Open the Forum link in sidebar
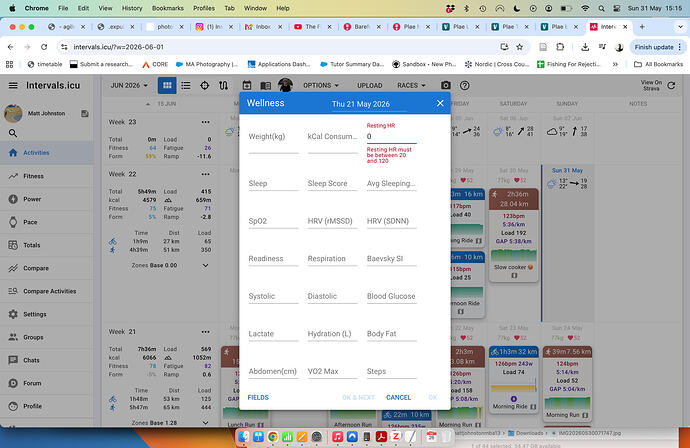The width and height of the screenshot is (690, 448). pos(47,383)
